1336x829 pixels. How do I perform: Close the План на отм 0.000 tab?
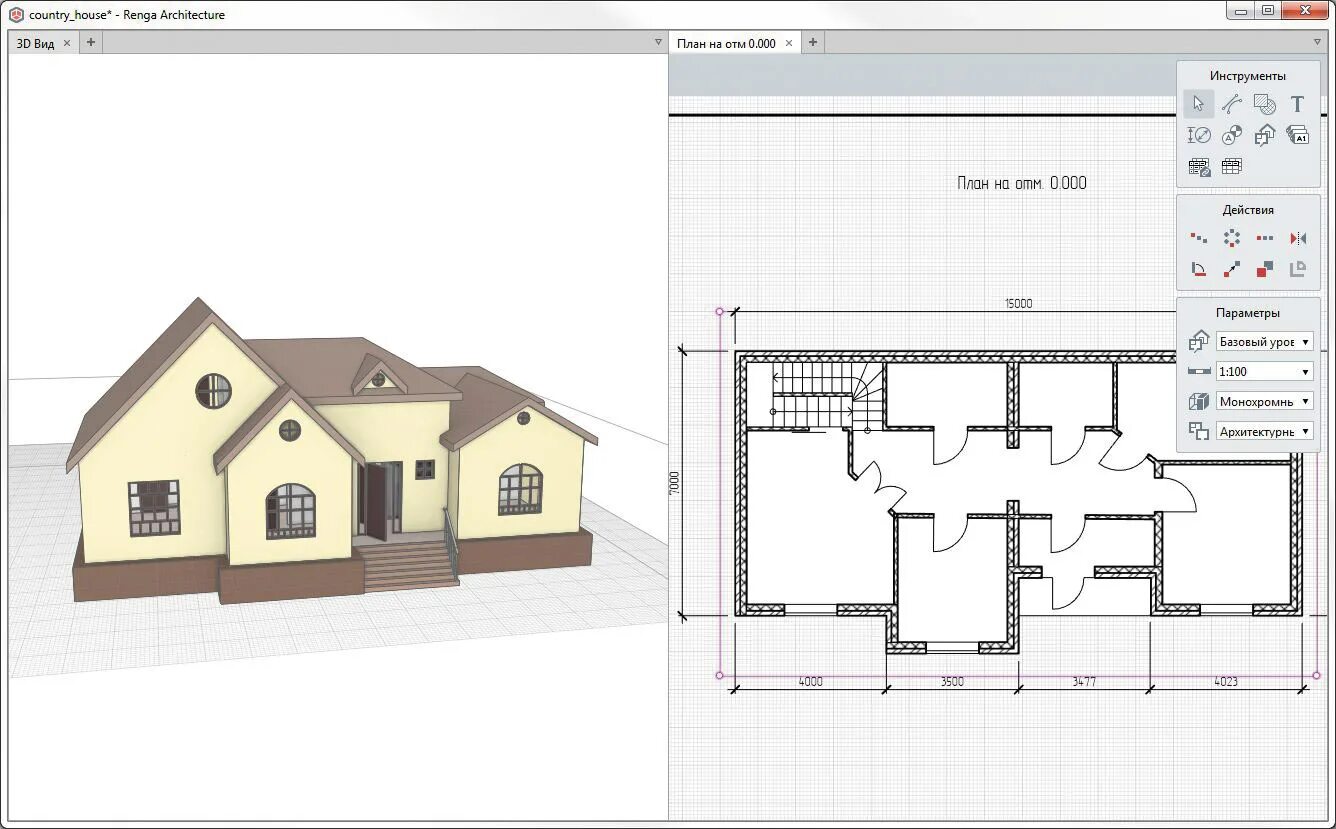pyautogui.click(x=789, y=43)
